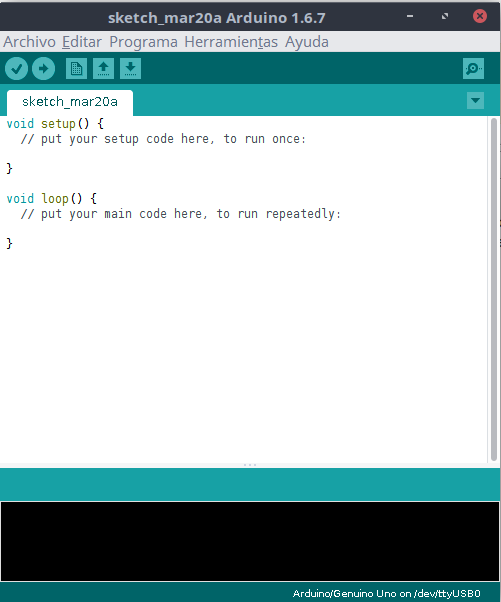Click the console resize handle dots

click(x=250, y=465)
